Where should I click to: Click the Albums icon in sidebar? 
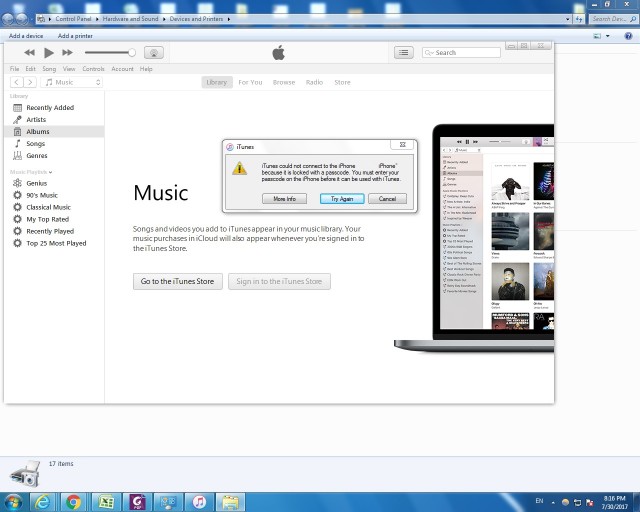[x=17, y=131]
